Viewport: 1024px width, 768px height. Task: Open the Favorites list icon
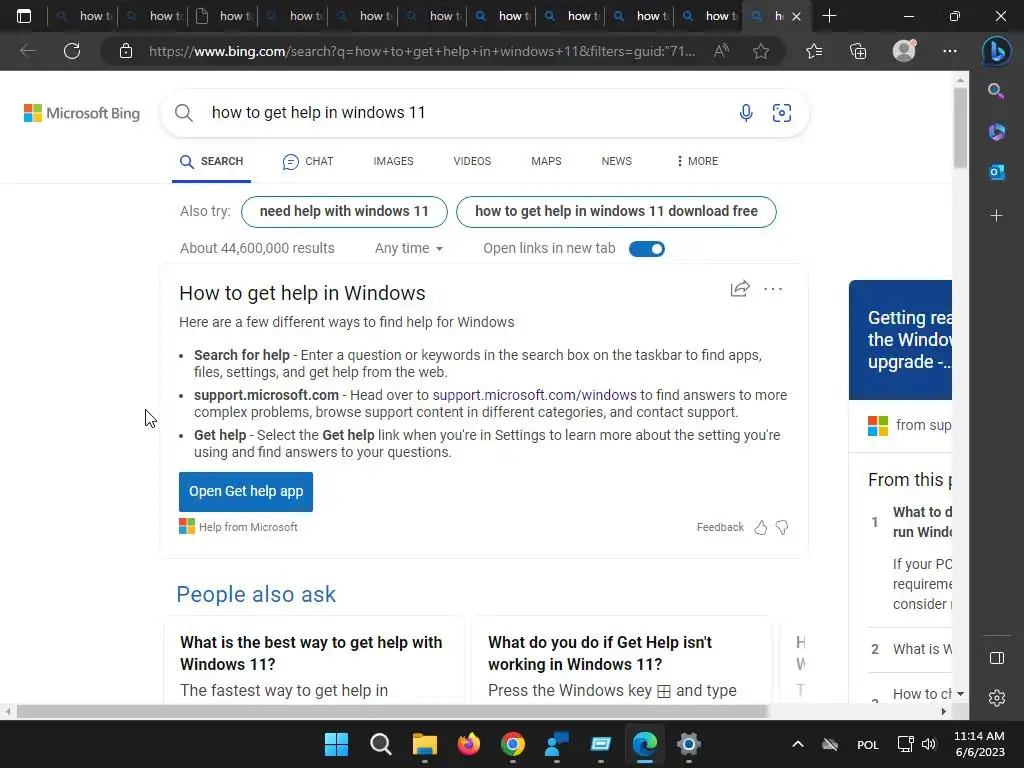(x=814, y=51)
